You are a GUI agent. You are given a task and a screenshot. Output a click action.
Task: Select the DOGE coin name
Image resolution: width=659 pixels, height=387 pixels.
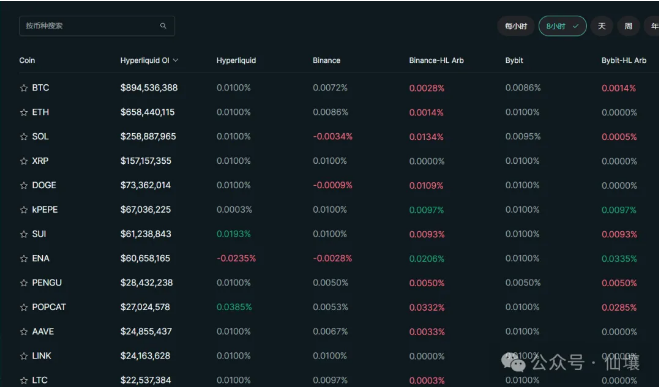tap(44, 185)
